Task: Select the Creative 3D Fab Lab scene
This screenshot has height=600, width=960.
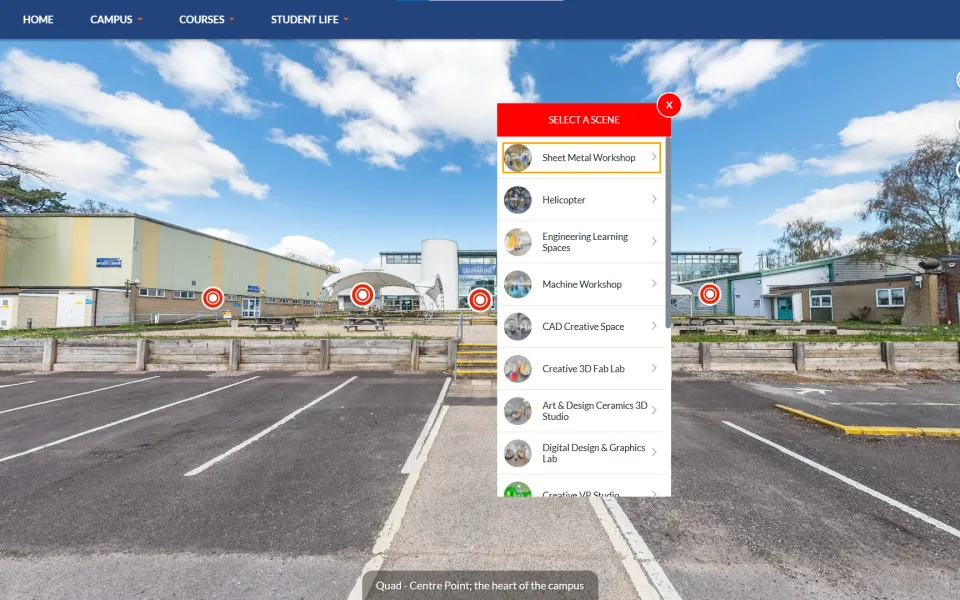Action: click(x=581, y=369)
